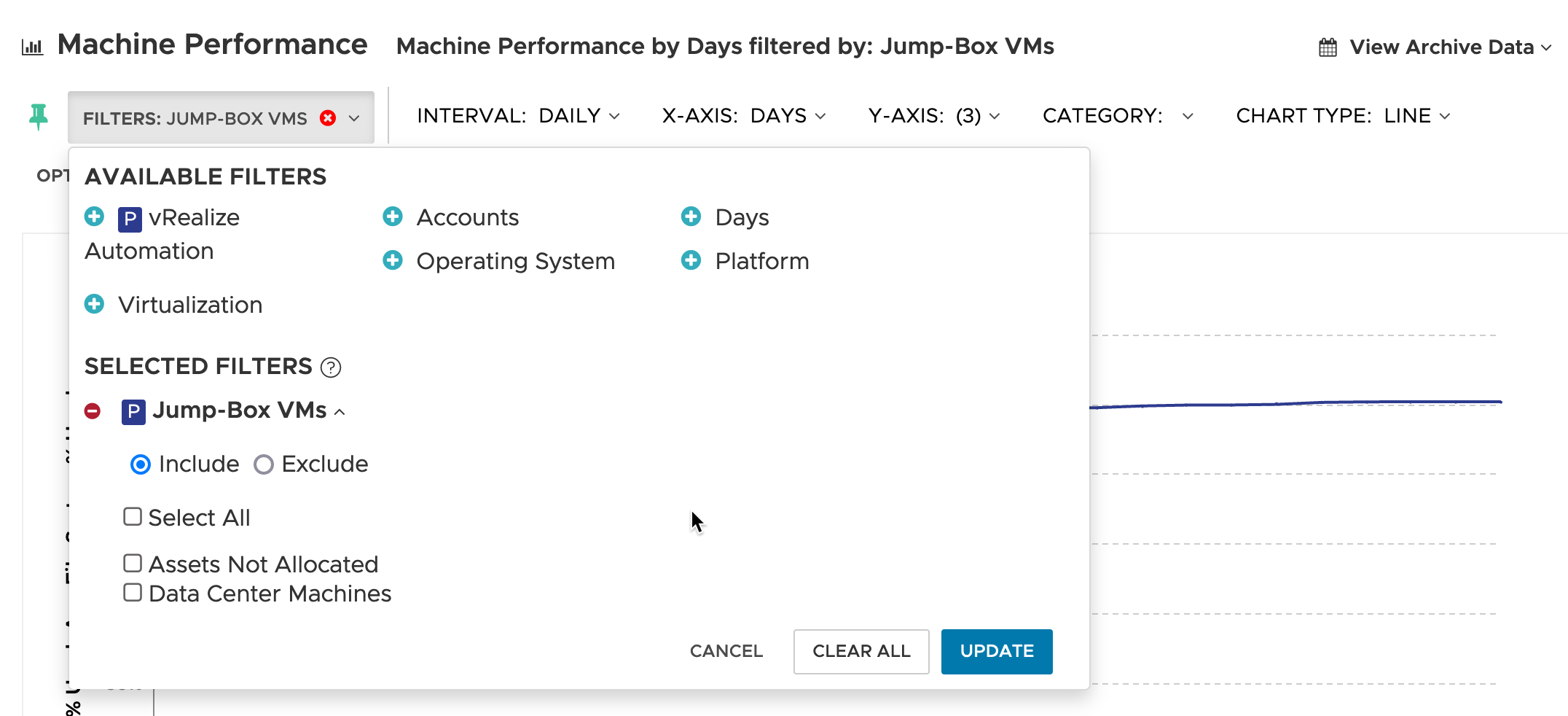Click the Machine Performance page title
Viewport: 1568px width, 716px height.
pyautogui.click(x=213, y=44)
